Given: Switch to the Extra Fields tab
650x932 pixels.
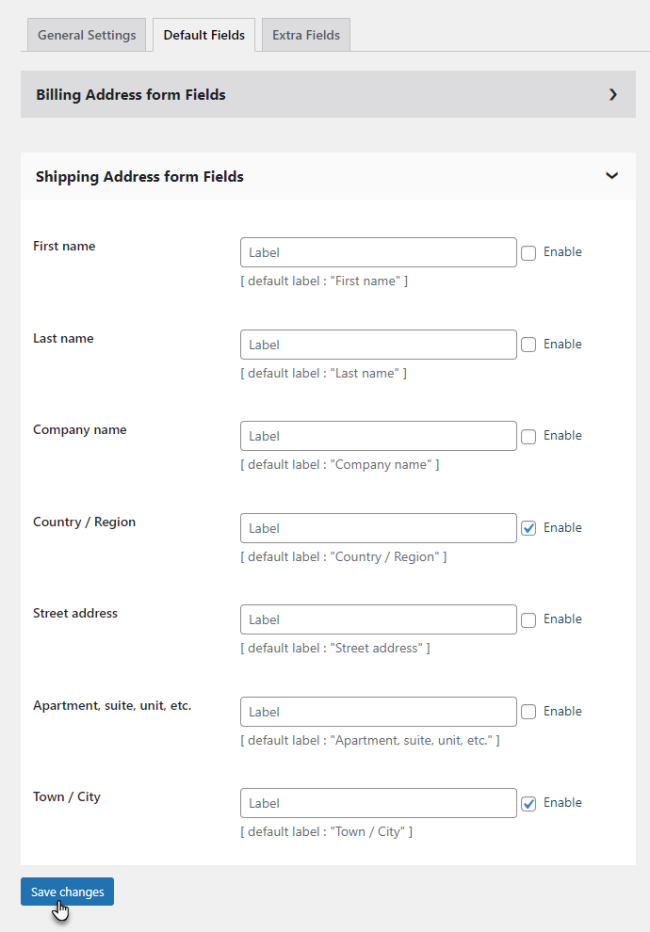Looking at the screenshot, I should coord(306,35).
